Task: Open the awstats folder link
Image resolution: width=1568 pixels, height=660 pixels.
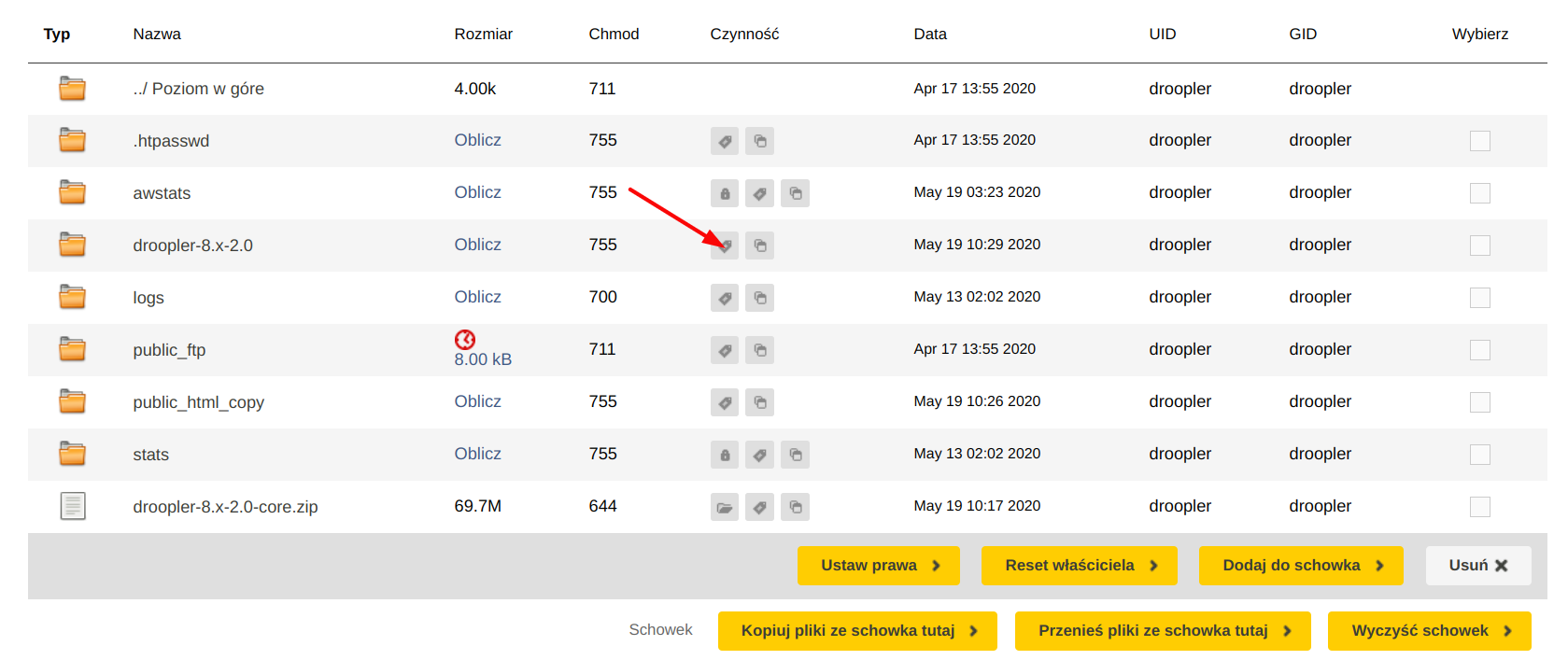Action: 162,193
